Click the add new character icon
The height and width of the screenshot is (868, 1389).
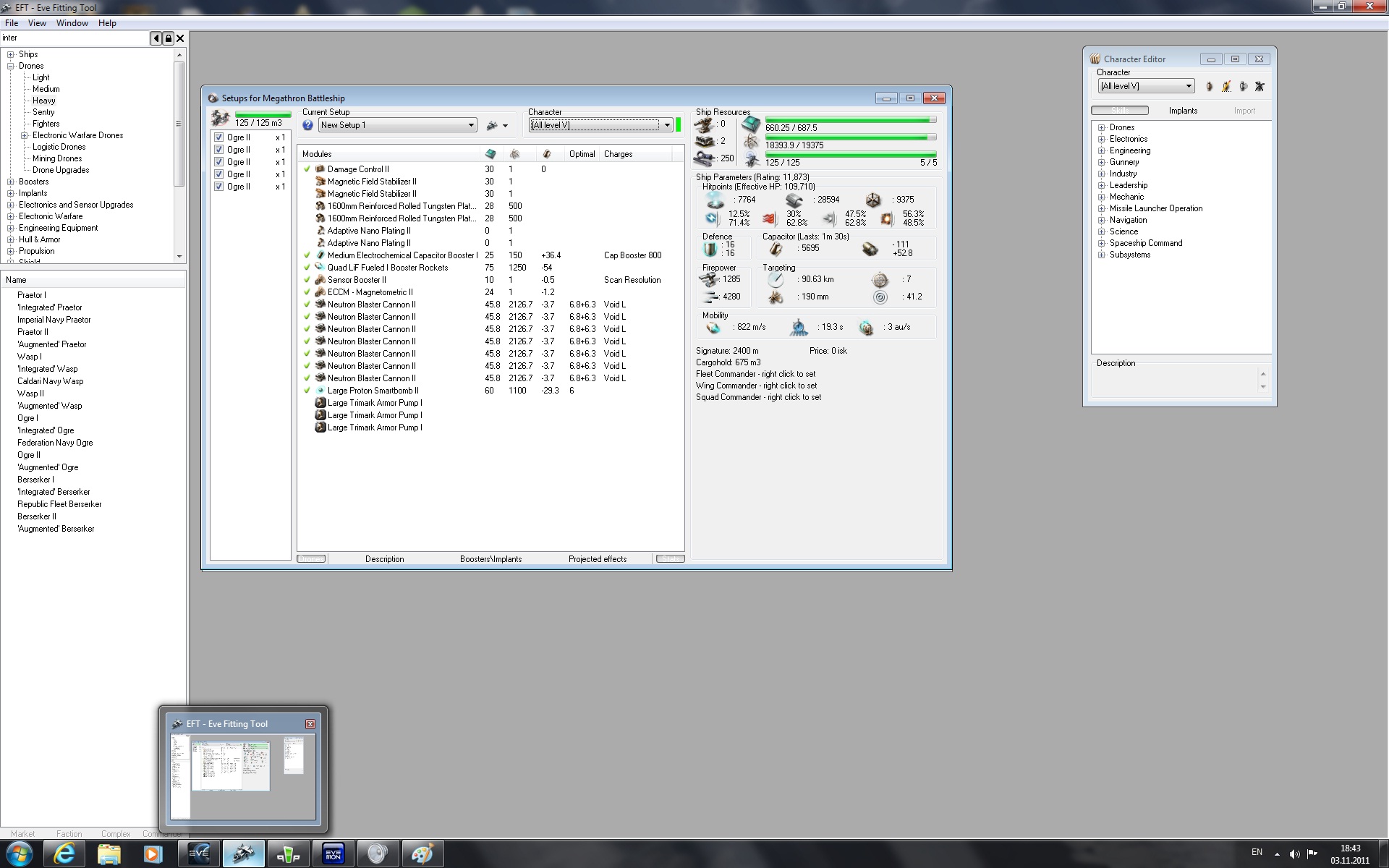tap(1209, 87)
